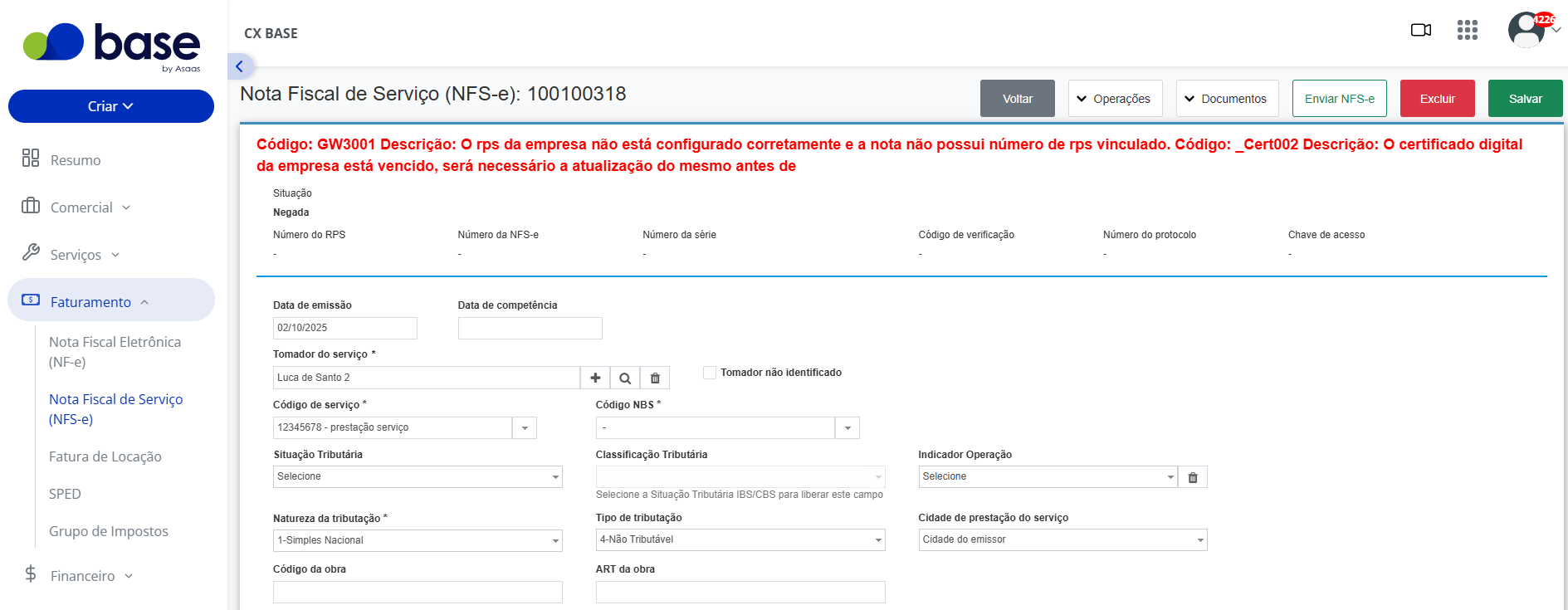Click the green Salvar button
The image size is (1568, 610).
(x=1525, y=99)
